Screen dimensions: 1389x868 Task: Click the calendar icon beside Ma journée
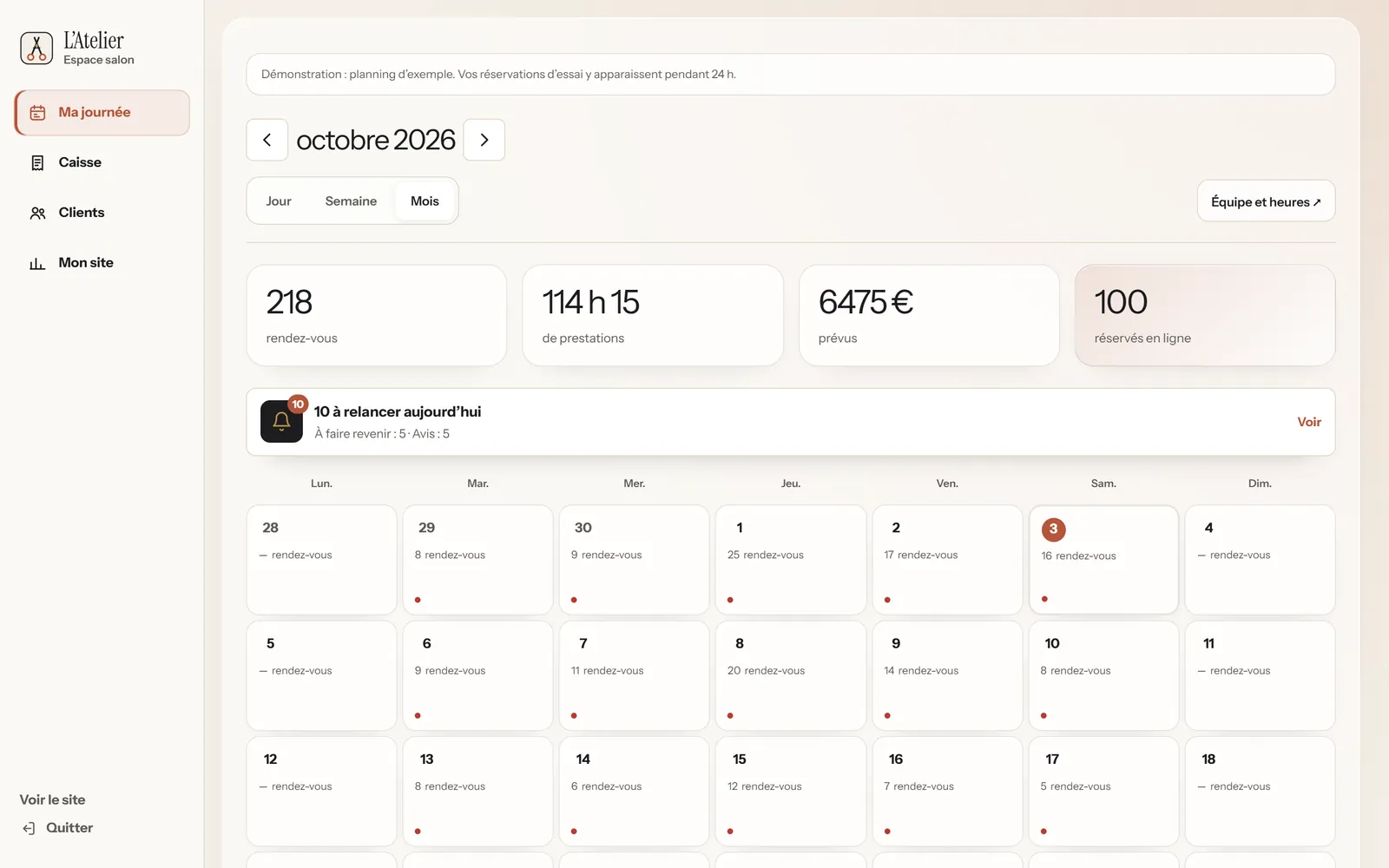pos(37,113)
